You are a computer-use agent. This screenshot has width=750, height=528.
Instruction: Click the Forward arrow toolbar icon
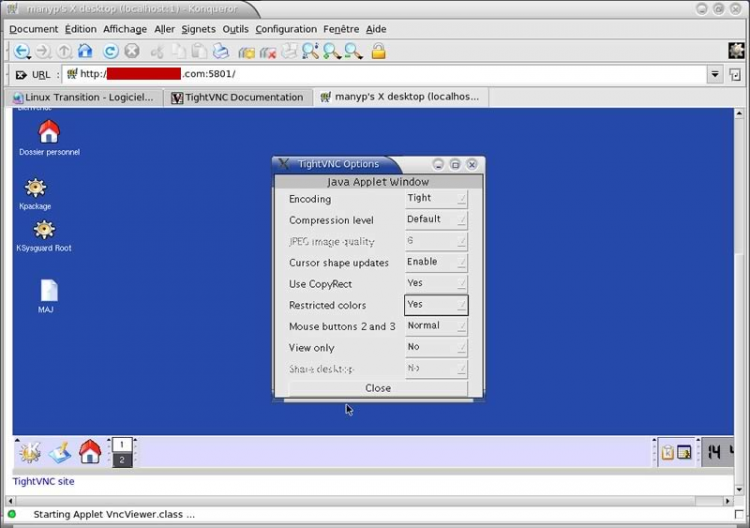coord(44,51)
